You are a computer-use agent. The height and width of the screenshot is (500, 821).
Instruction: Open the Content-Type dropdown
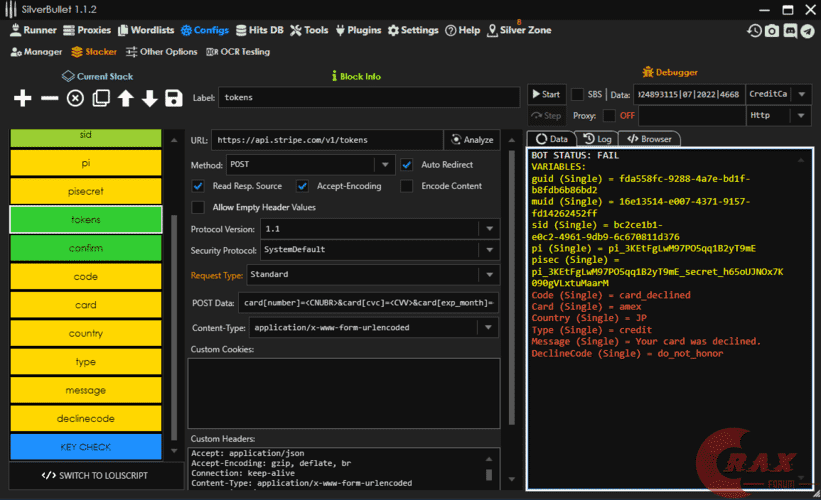pyautogui.click(x=489, y=327)
